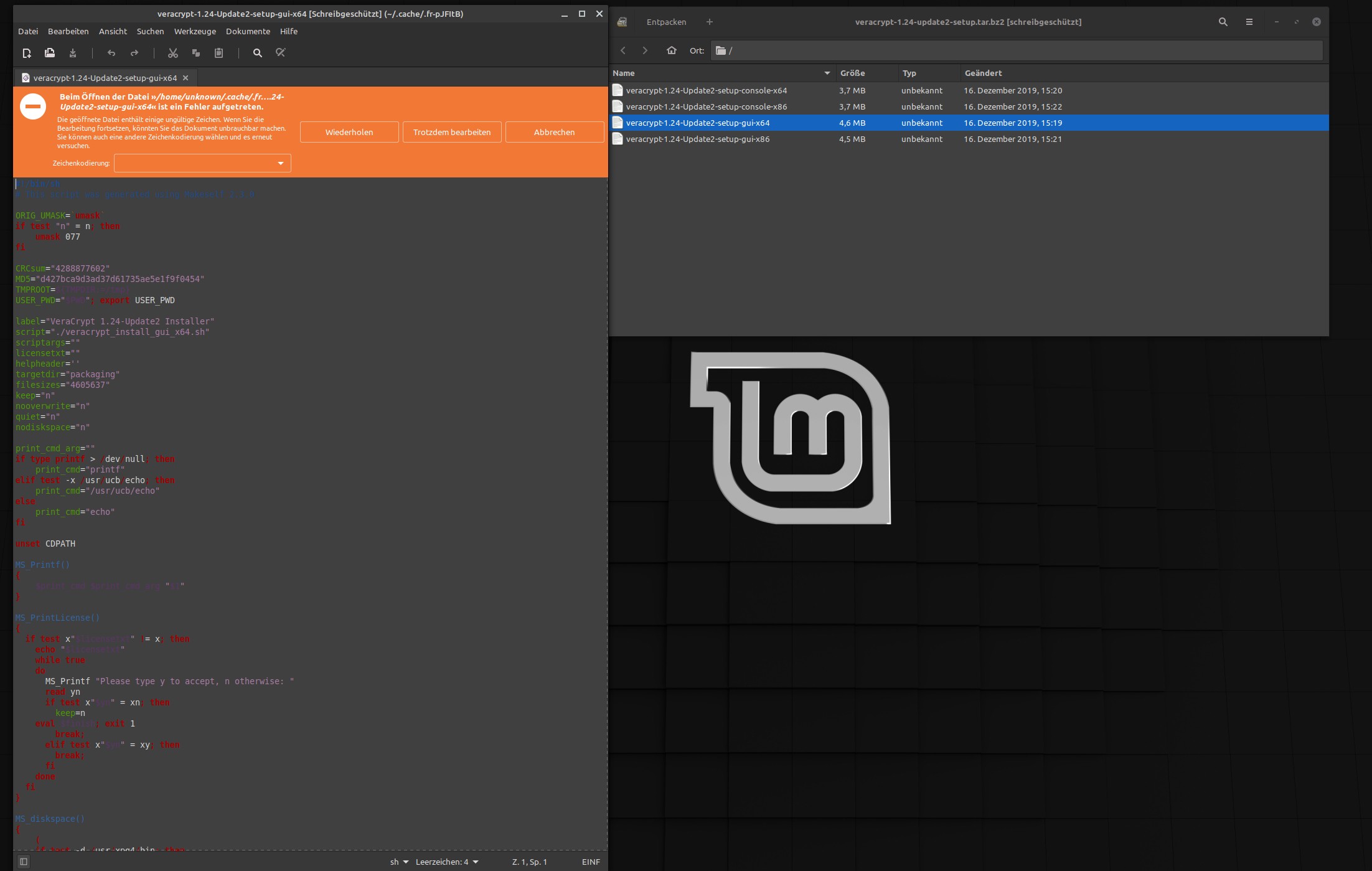
Task: Click the new document toolbar icon
Action: (x=27, y=54)
